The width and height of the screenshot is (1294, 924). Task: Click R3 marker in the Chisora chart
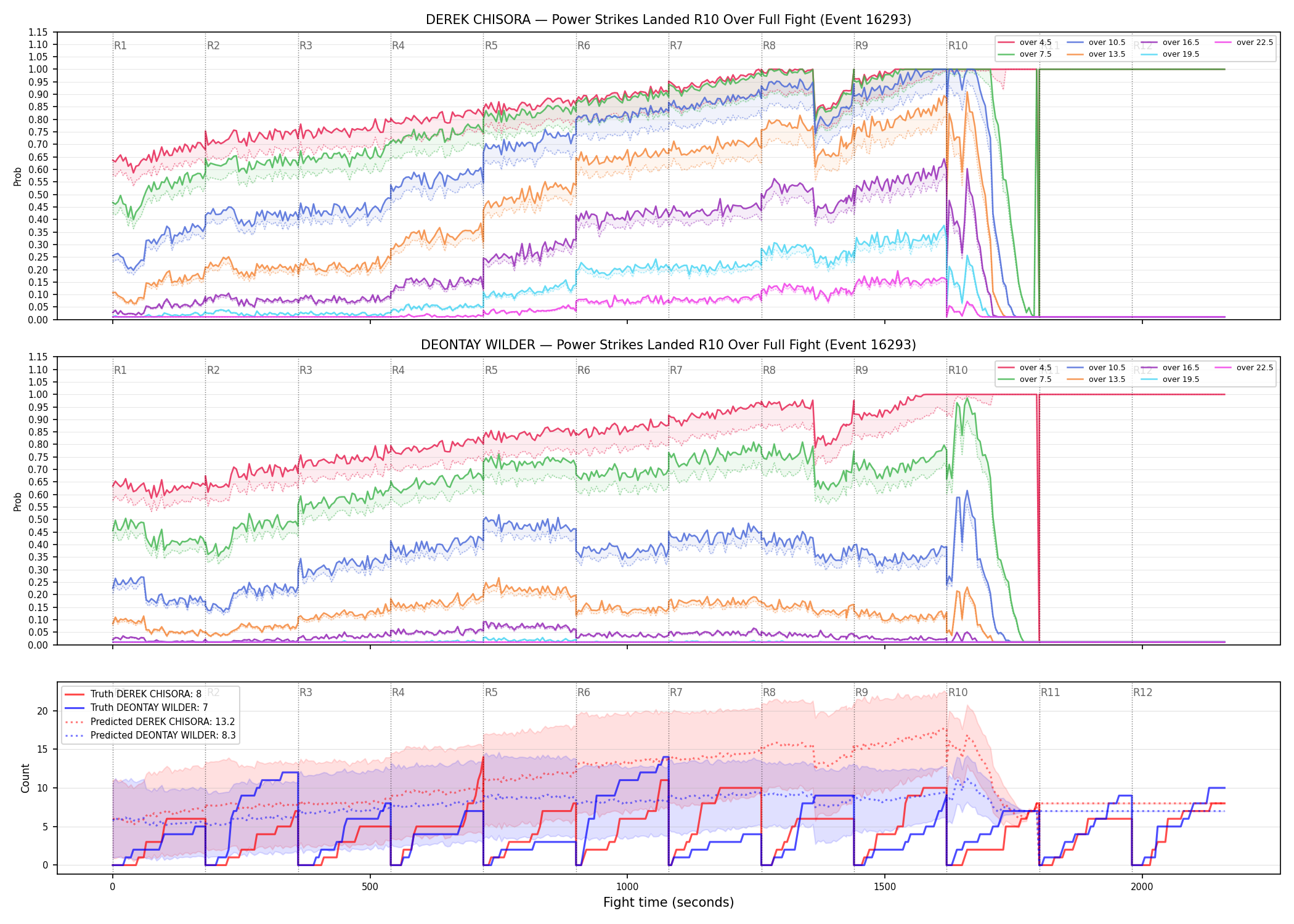click(x=306, y=46)
